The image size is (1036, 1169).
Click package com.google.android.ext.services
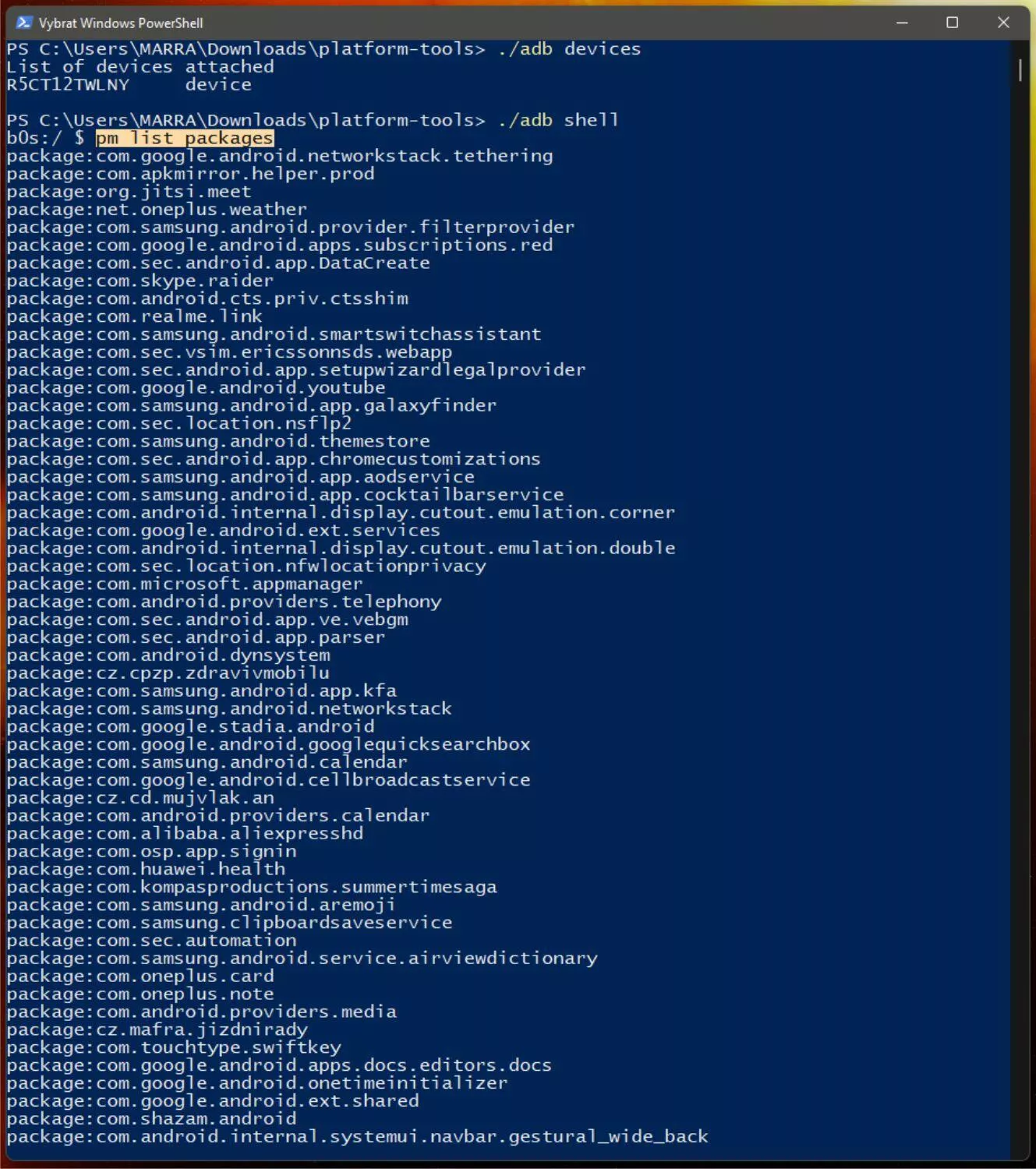(224, 531)
